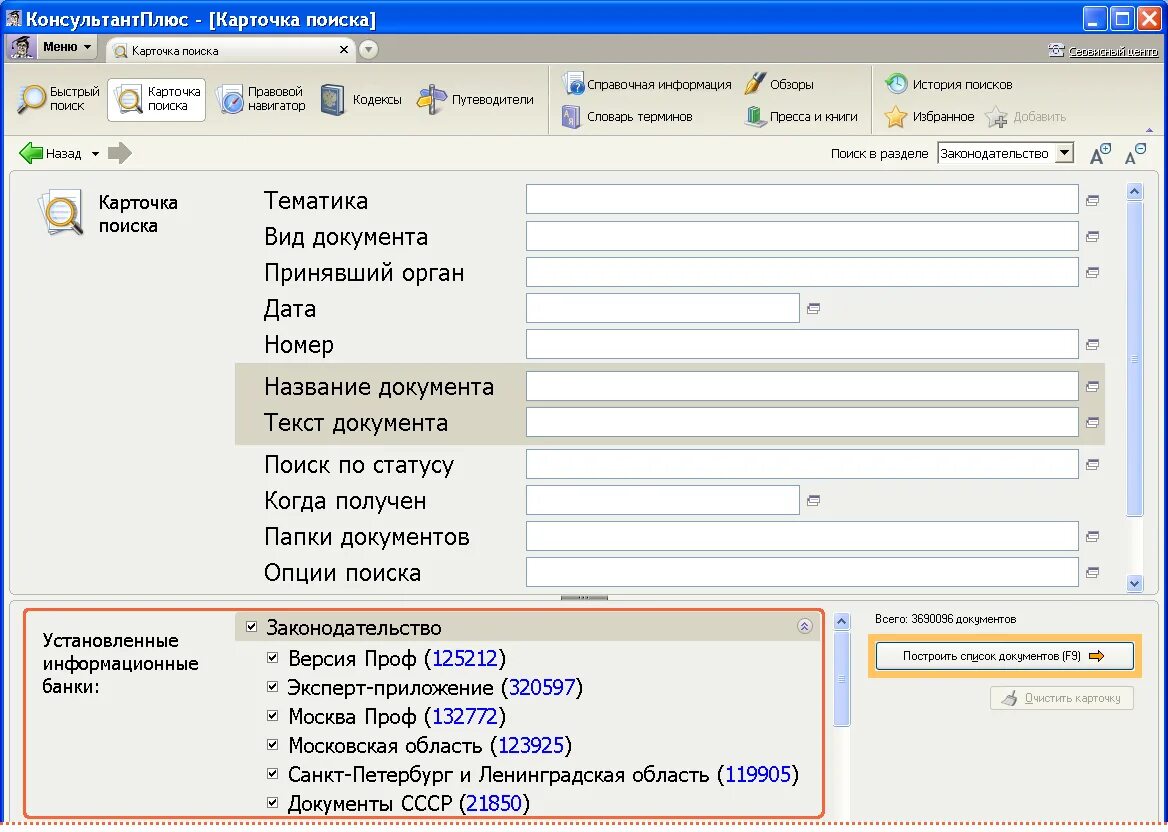Open the Версия Проф count 125212 link
This screenshot has width=1168, height=832.
point(465,658)
